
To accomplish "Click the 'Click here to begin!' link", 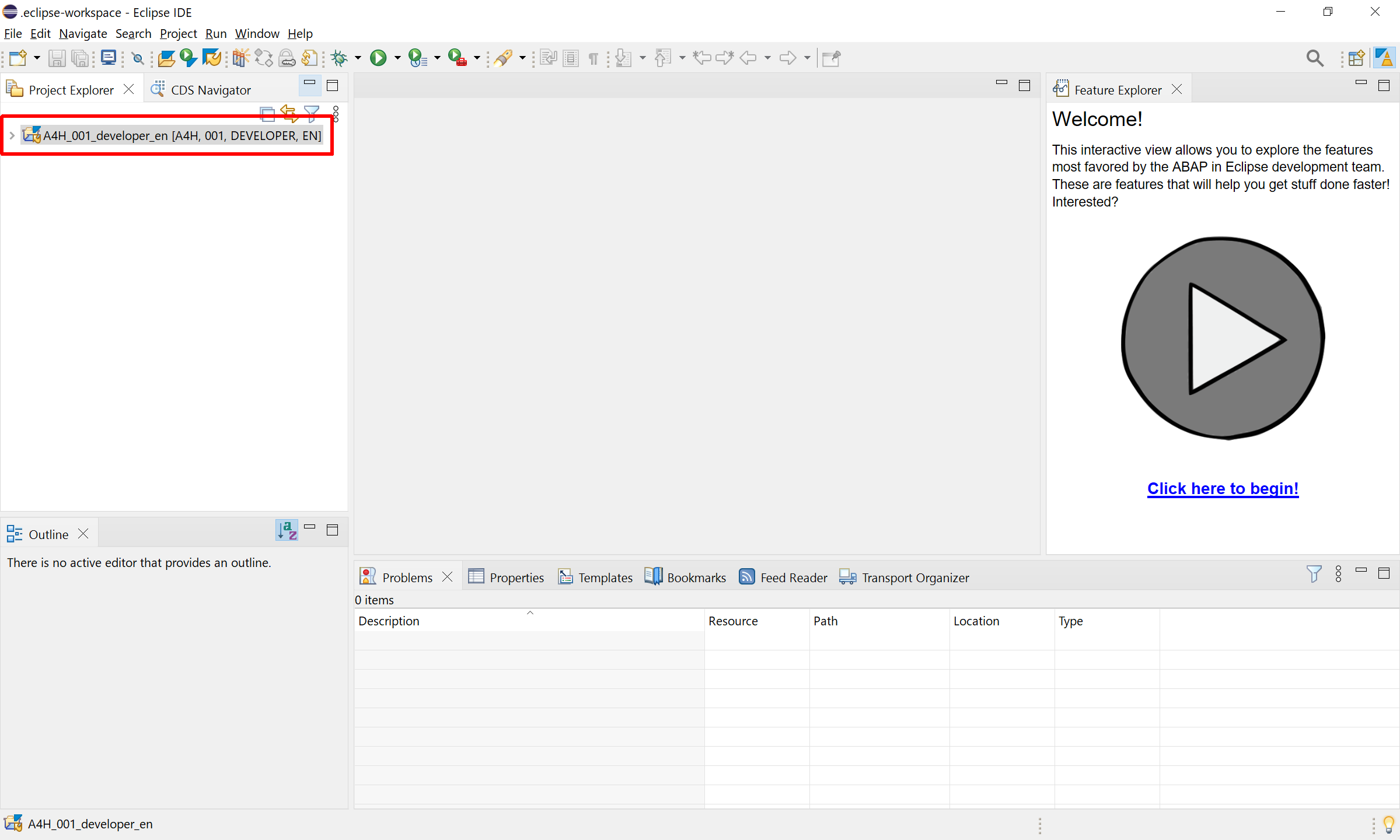I will pyautogui.click(x=1223, y=488).
